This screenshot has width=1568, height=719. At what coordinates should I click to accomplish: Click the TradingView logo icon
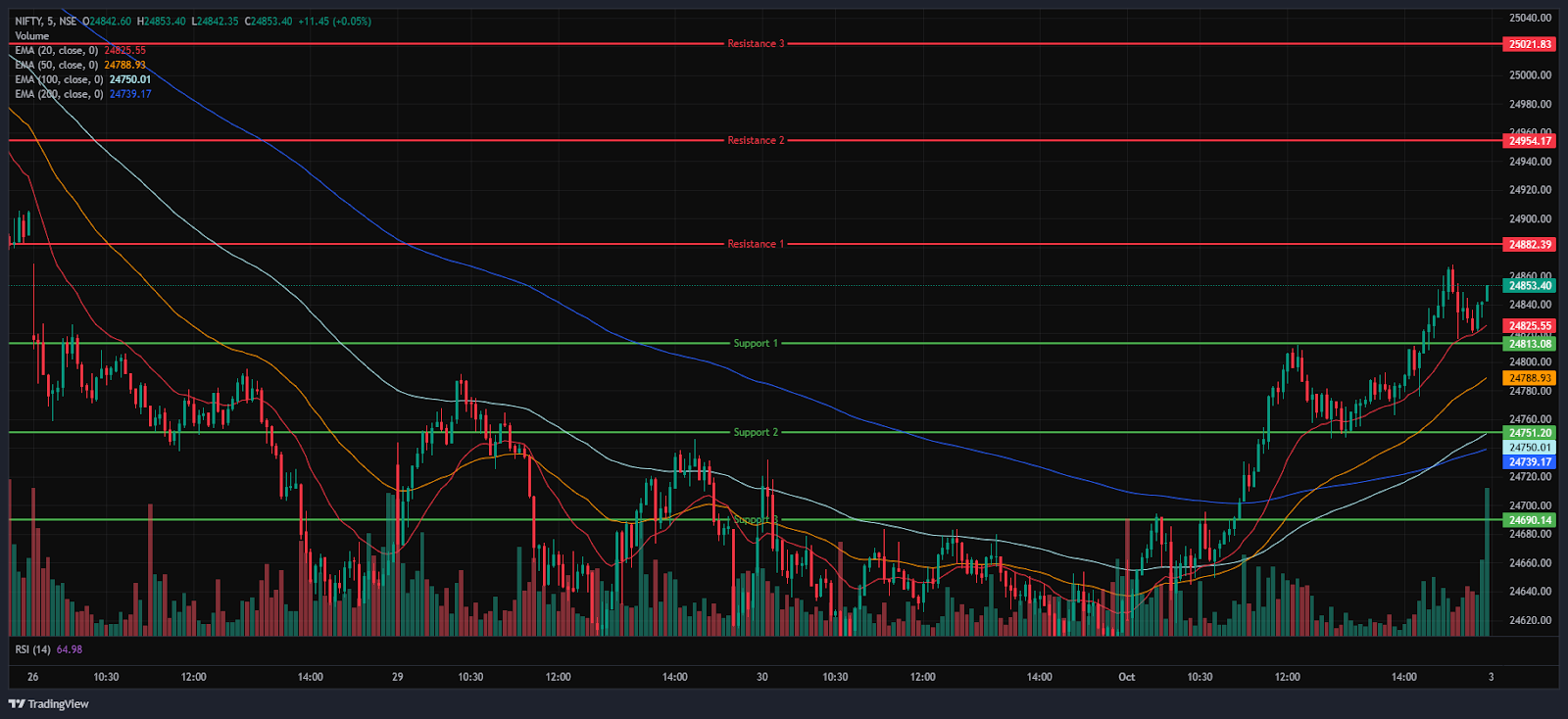(x=17, y=703)
